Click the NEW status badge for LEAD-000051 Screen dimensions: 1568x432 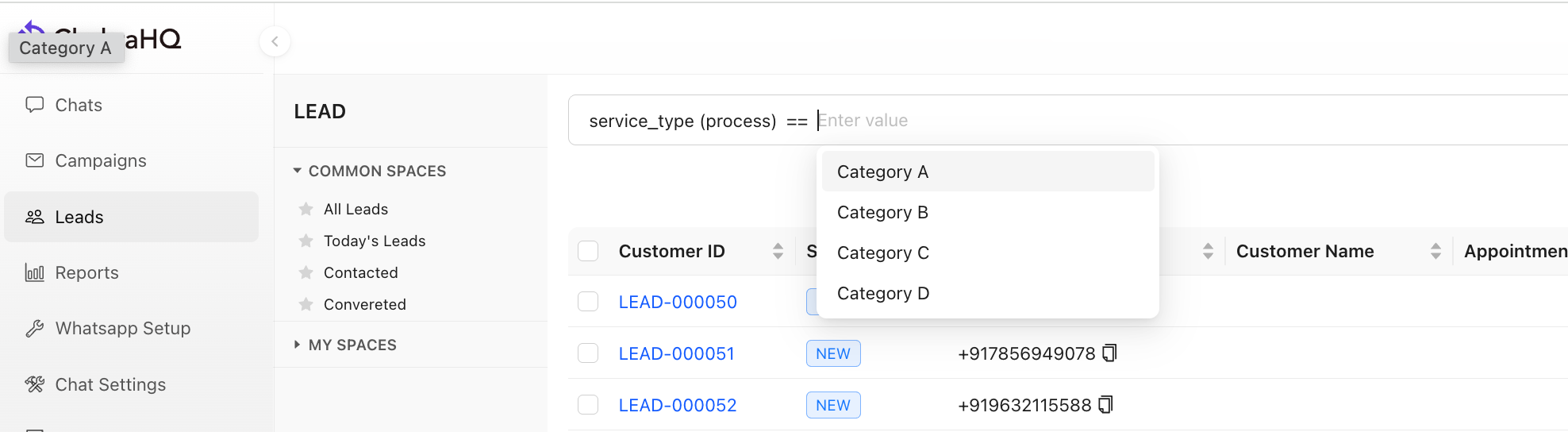(x=833, y=353)
